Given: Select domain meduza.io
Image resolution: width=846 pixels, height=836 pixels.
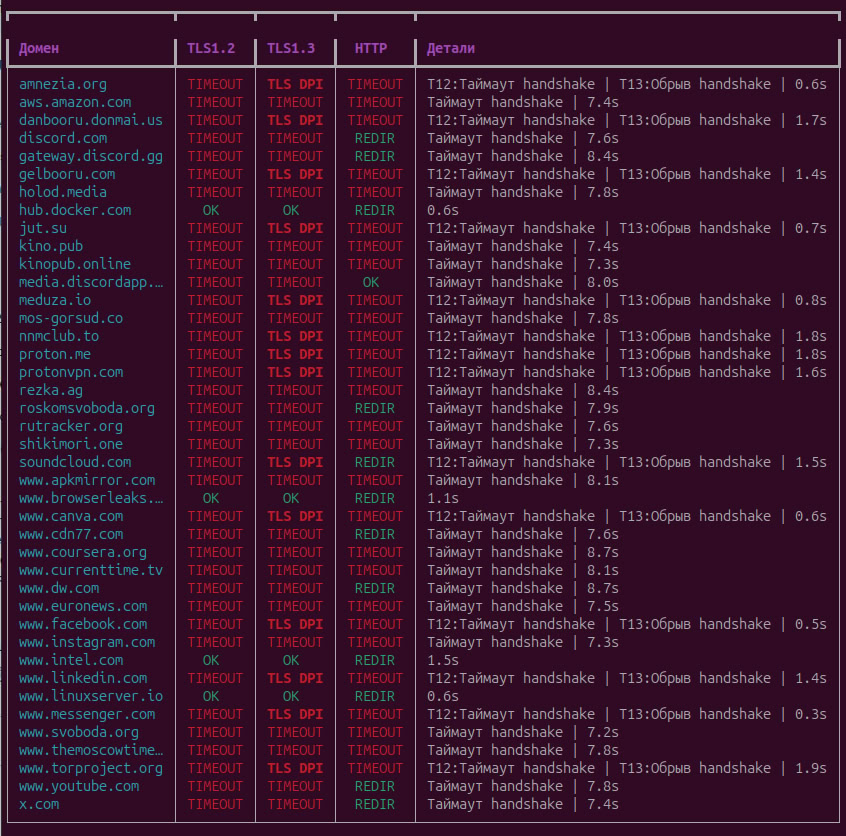Looking at the screenshot, I should 55,300.
